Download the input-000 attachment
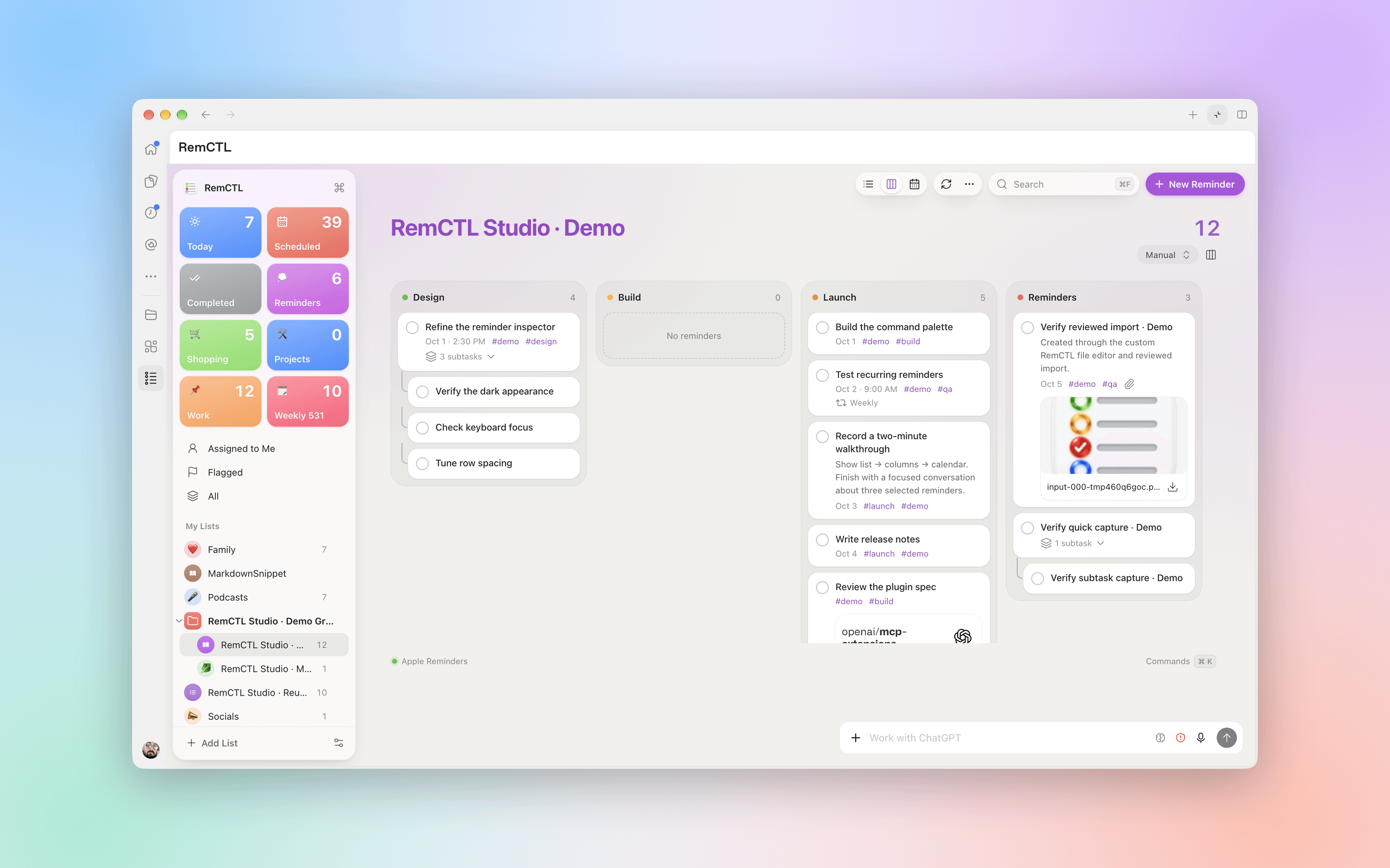This screenshot has height=868, width=1390. (x=1172, y=487)
